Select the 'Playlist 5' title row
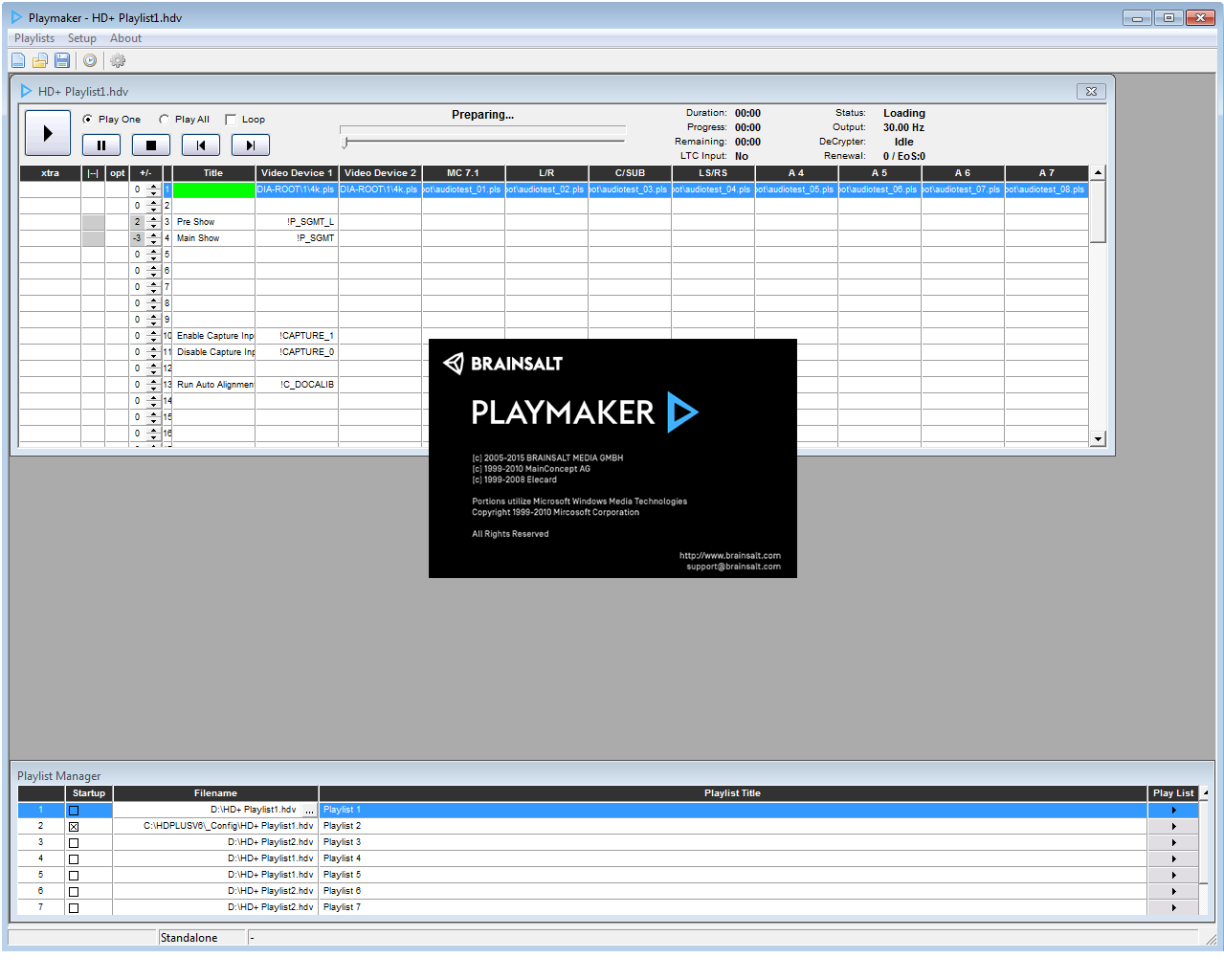Image resolution: width=1224 pixels, height=980 pixels. pyautogui.click(x=732, y=876)
